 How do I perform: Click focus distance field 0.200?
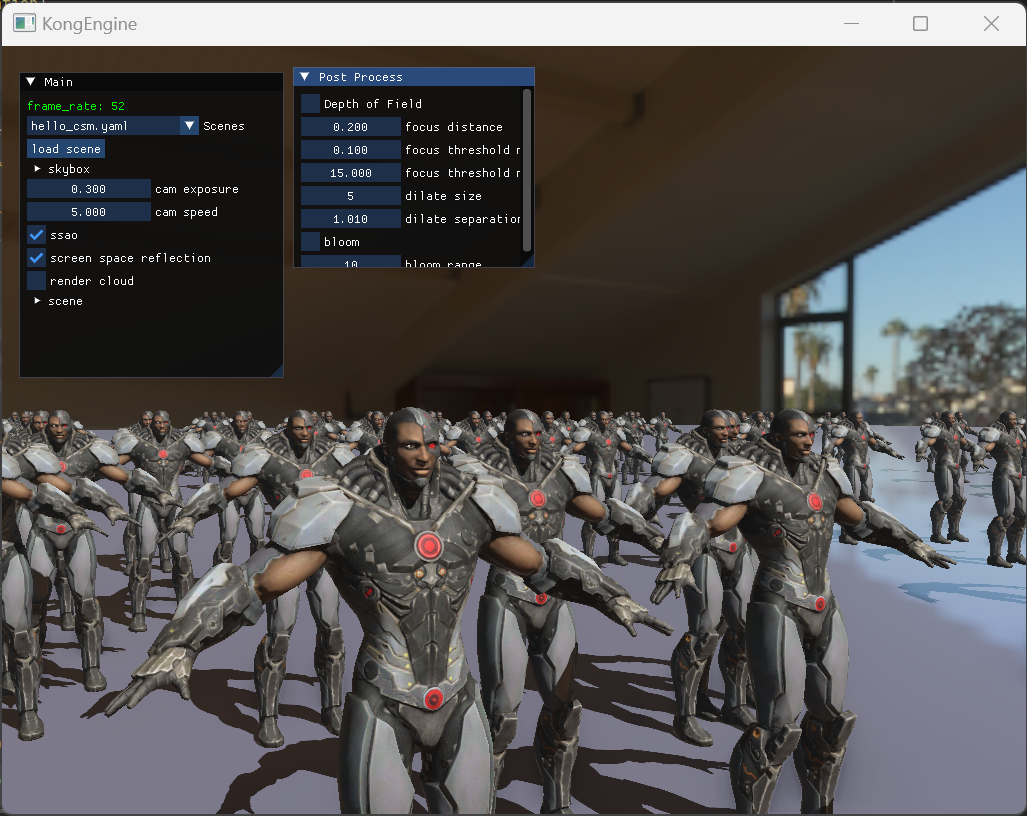[350, 126]
